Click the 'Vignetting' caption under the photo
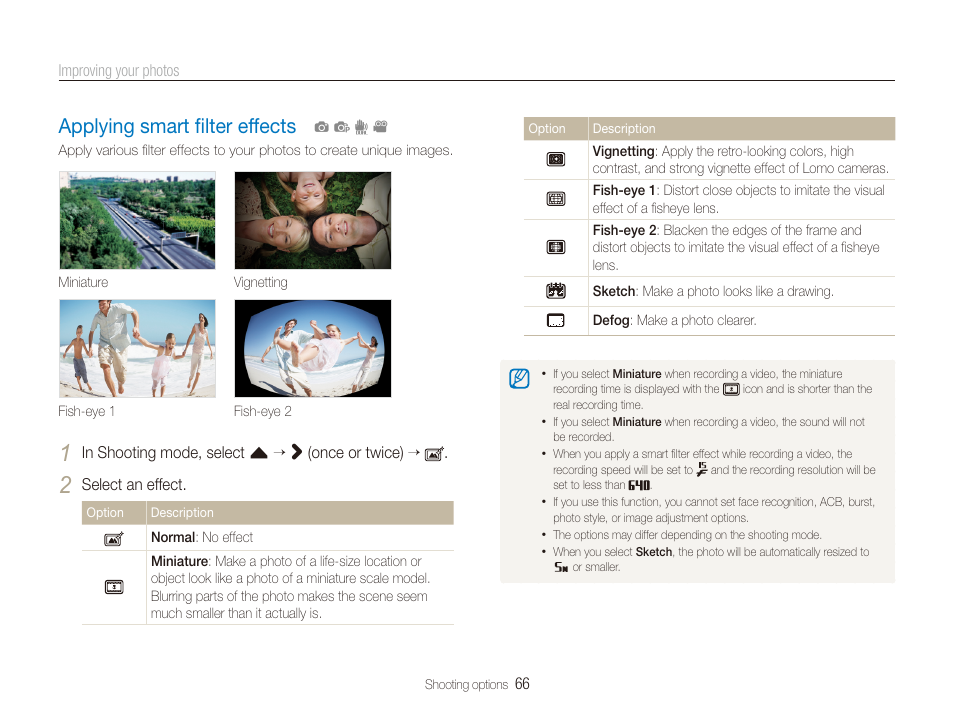This screenshot has height=720, width=954. (260, 282)
